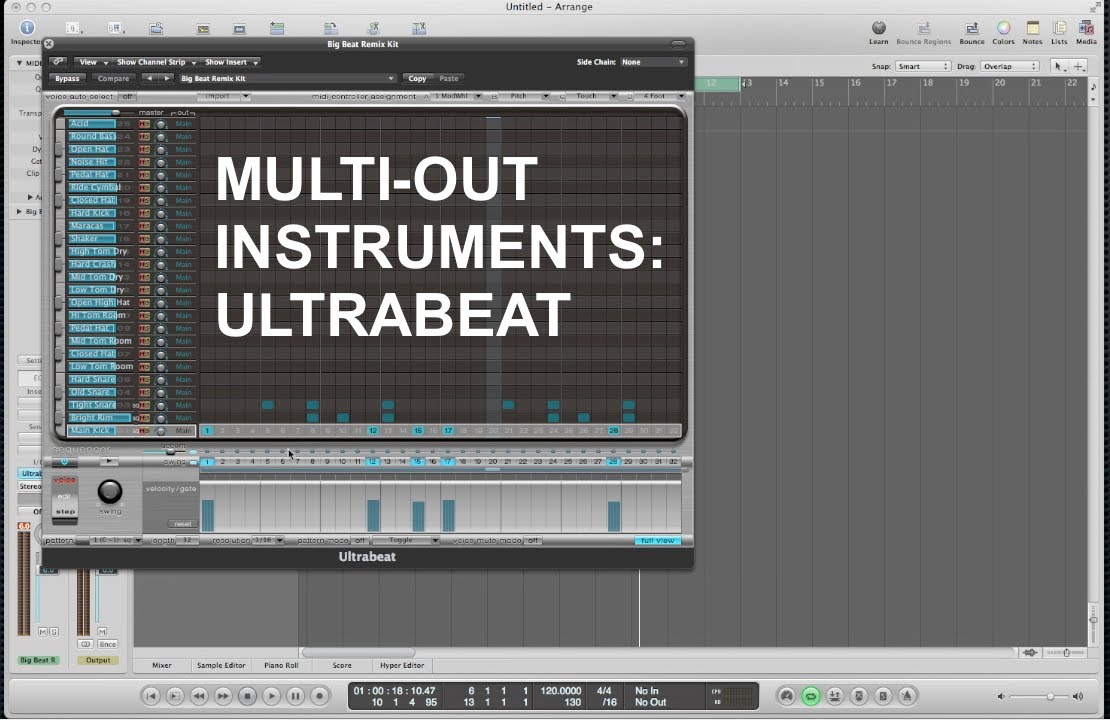
Task: Toggle the Ultrabeat sequencer power button
Action: pos(64,462)
